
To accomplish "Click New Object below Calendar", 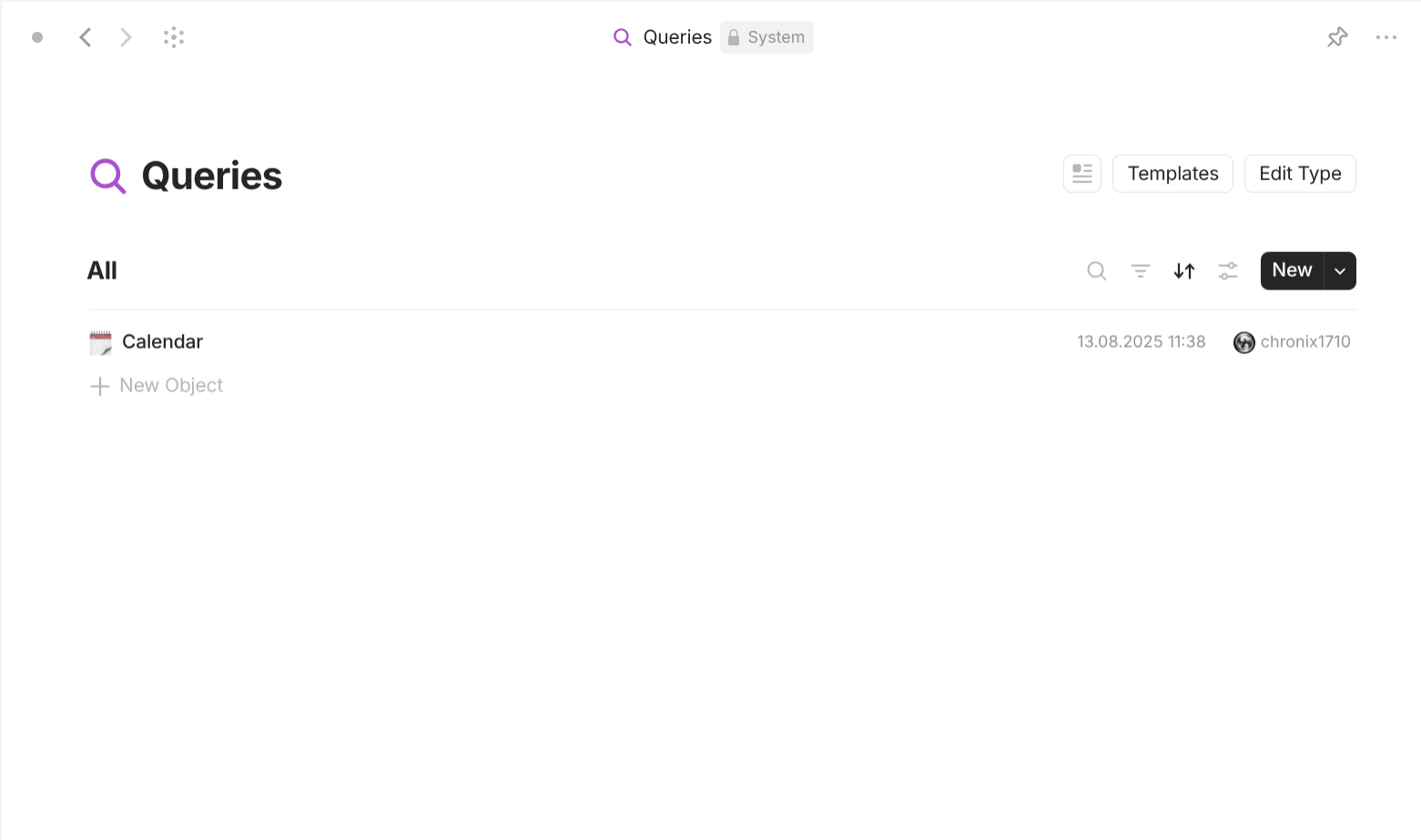I will [x=170, y=385].
